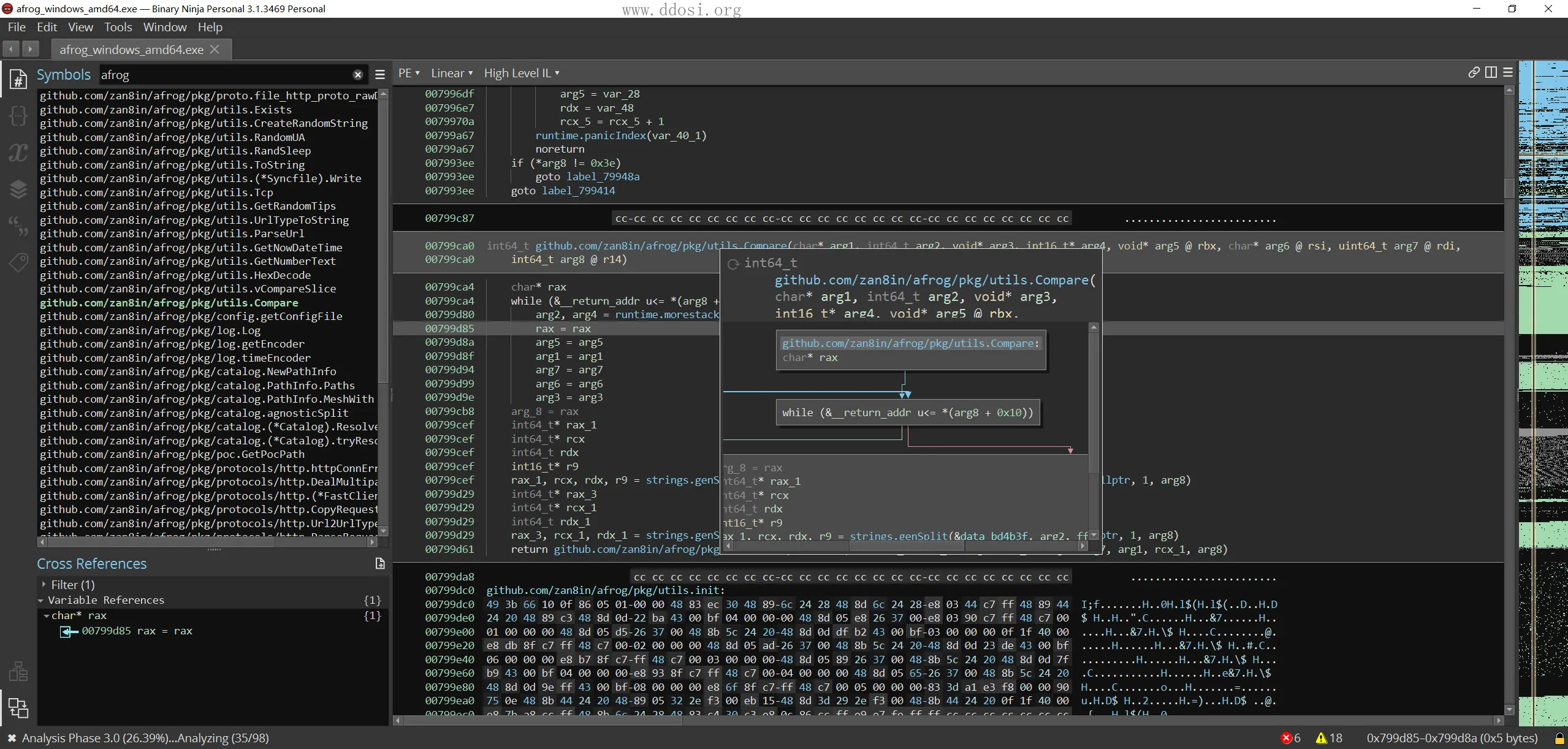Open Symbols panel hamburger menu
Viewport: 1568px width, 749px height.
coord(380,75)
